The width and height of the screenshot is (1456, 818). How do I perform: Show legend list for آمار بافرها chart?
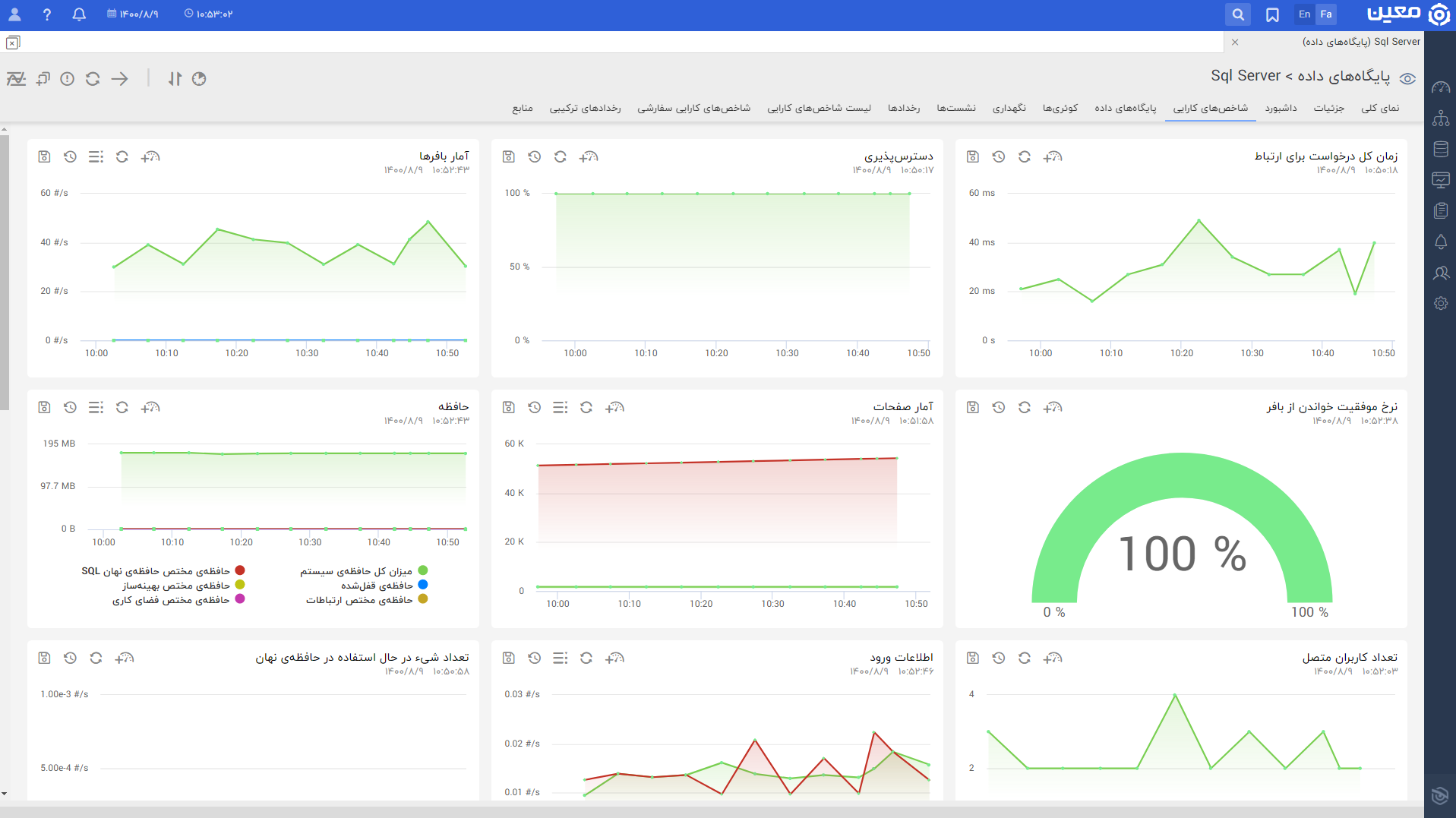[96, 156]
